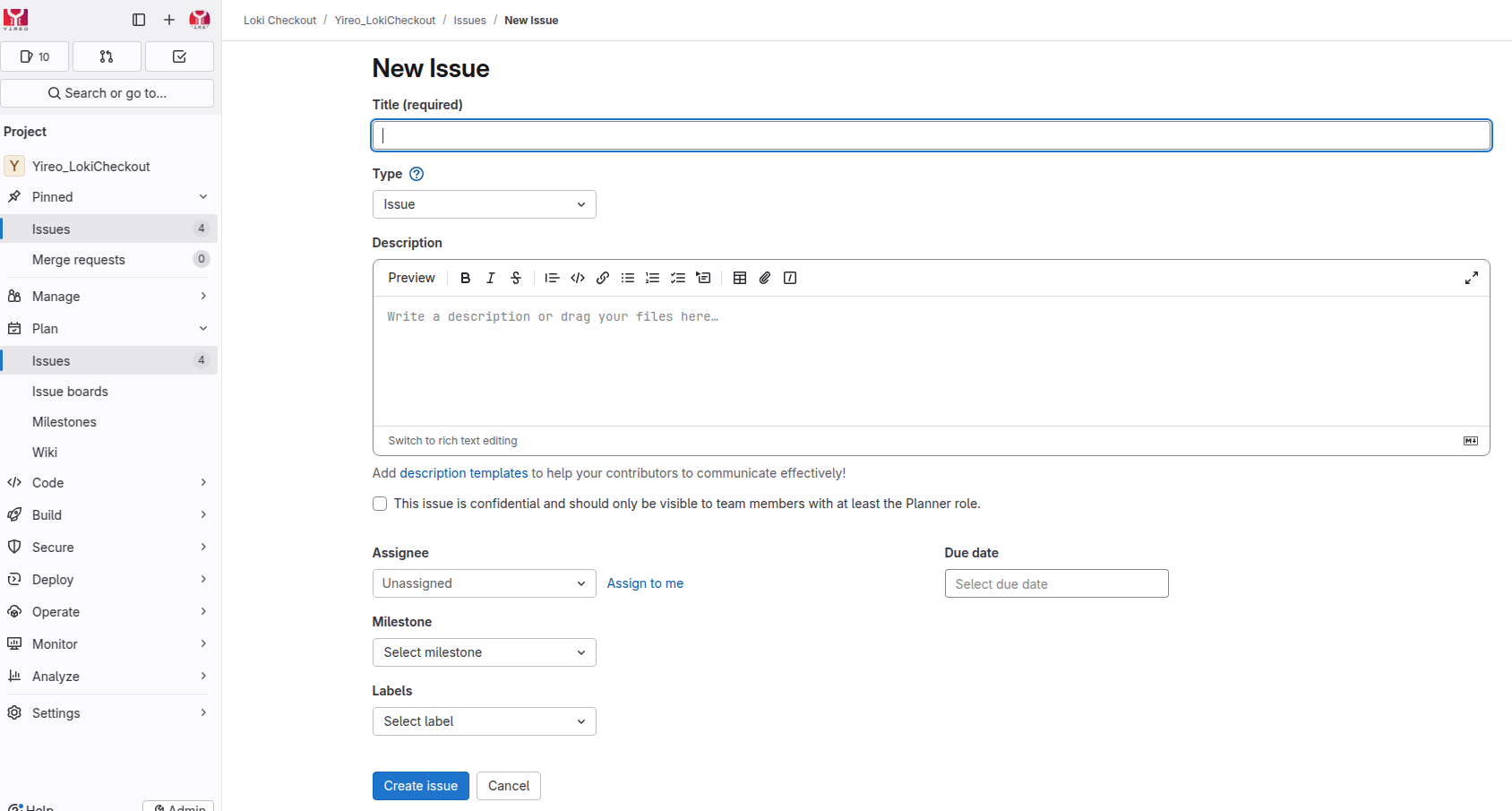Open Issue boards in sidebar
This screenshot has height=811, width=1512.
tap(70, 392)
